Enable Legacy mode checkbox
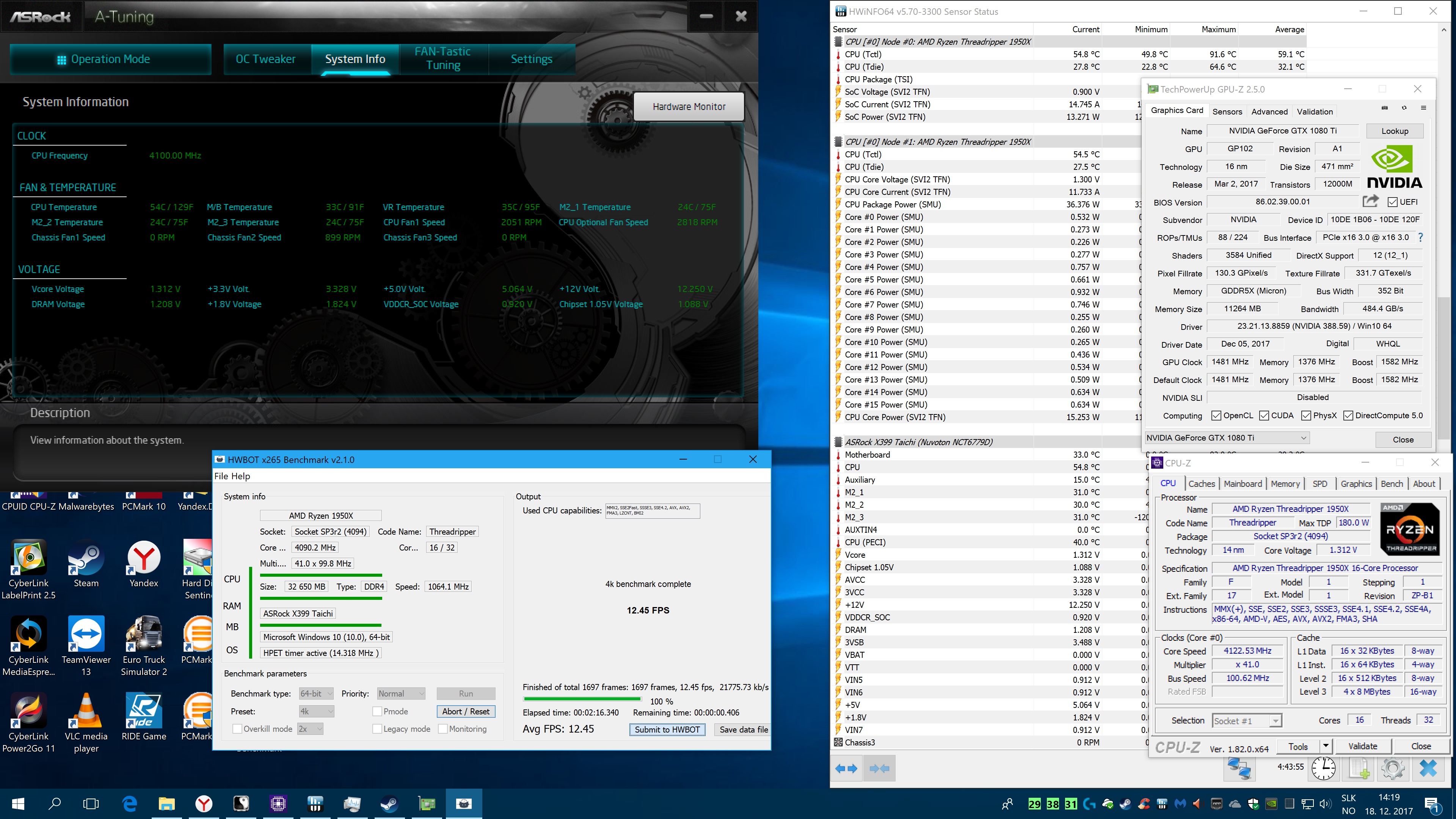 tap(377, 729)
